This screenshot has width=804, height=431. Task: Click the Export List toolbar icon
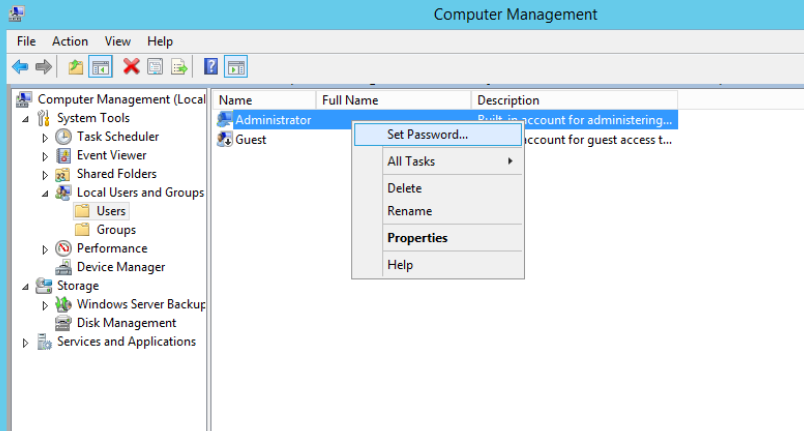pyautogui.click(x=179, y=67)
